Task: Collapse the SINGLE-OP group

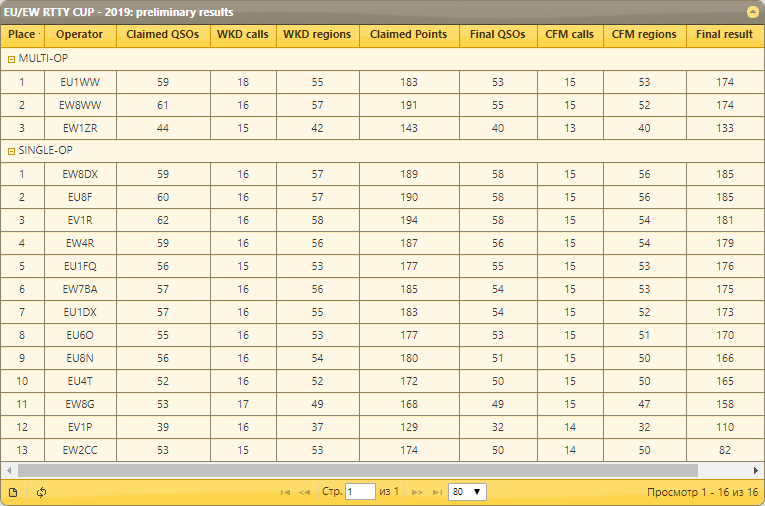Action: 11,150
